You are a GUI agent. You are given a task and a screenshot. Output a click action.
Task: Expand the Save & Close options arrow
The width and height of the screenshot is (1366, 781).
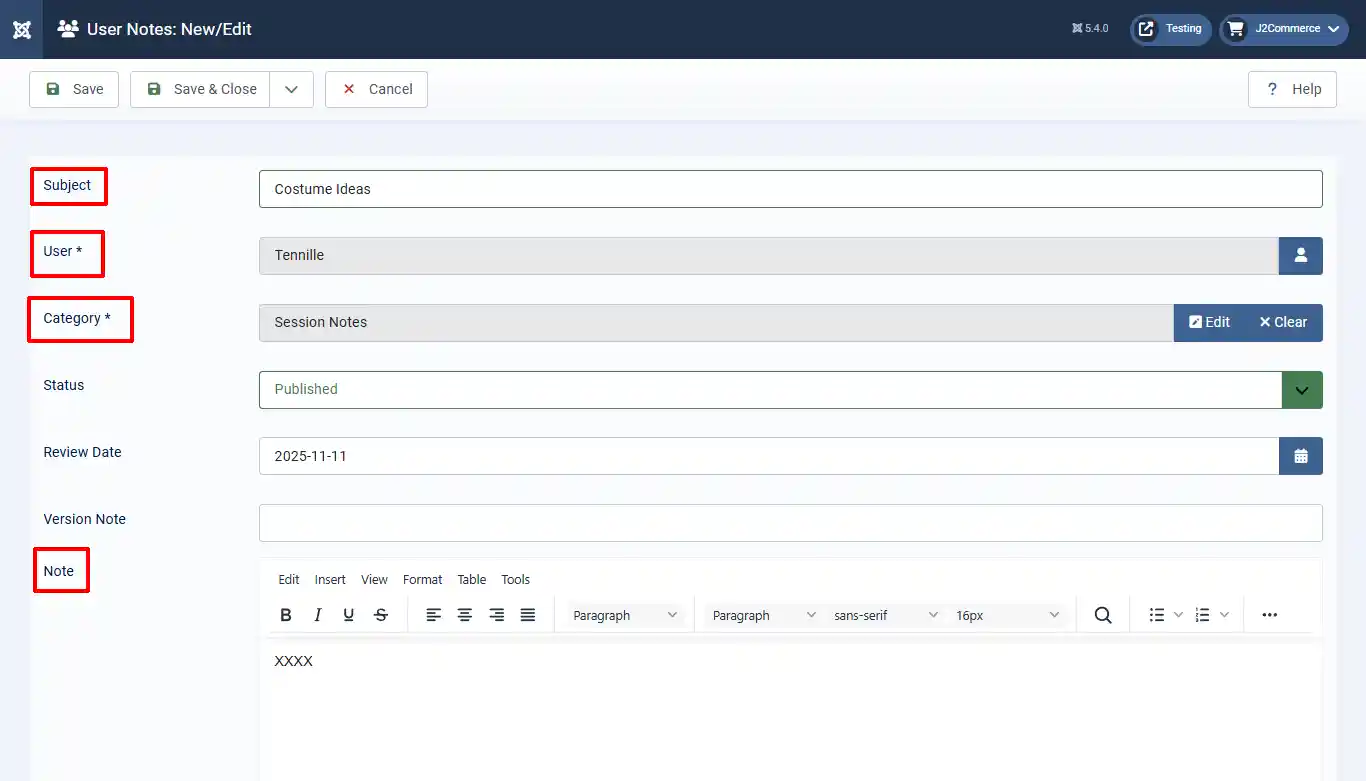click(291, 89)
